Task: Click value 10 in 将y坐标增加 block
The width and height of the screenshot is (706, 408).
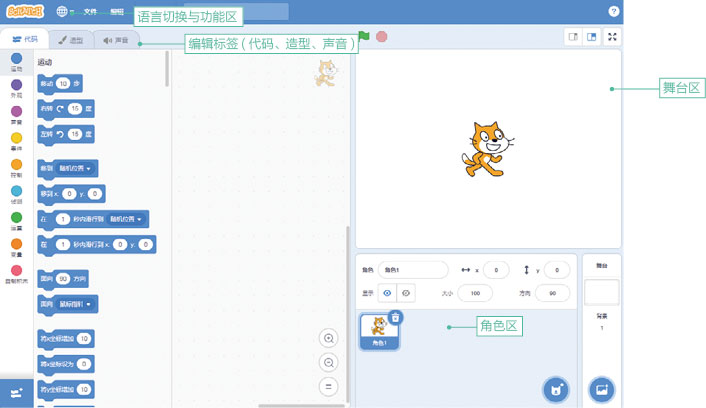Action: click(x=84, y=389)
